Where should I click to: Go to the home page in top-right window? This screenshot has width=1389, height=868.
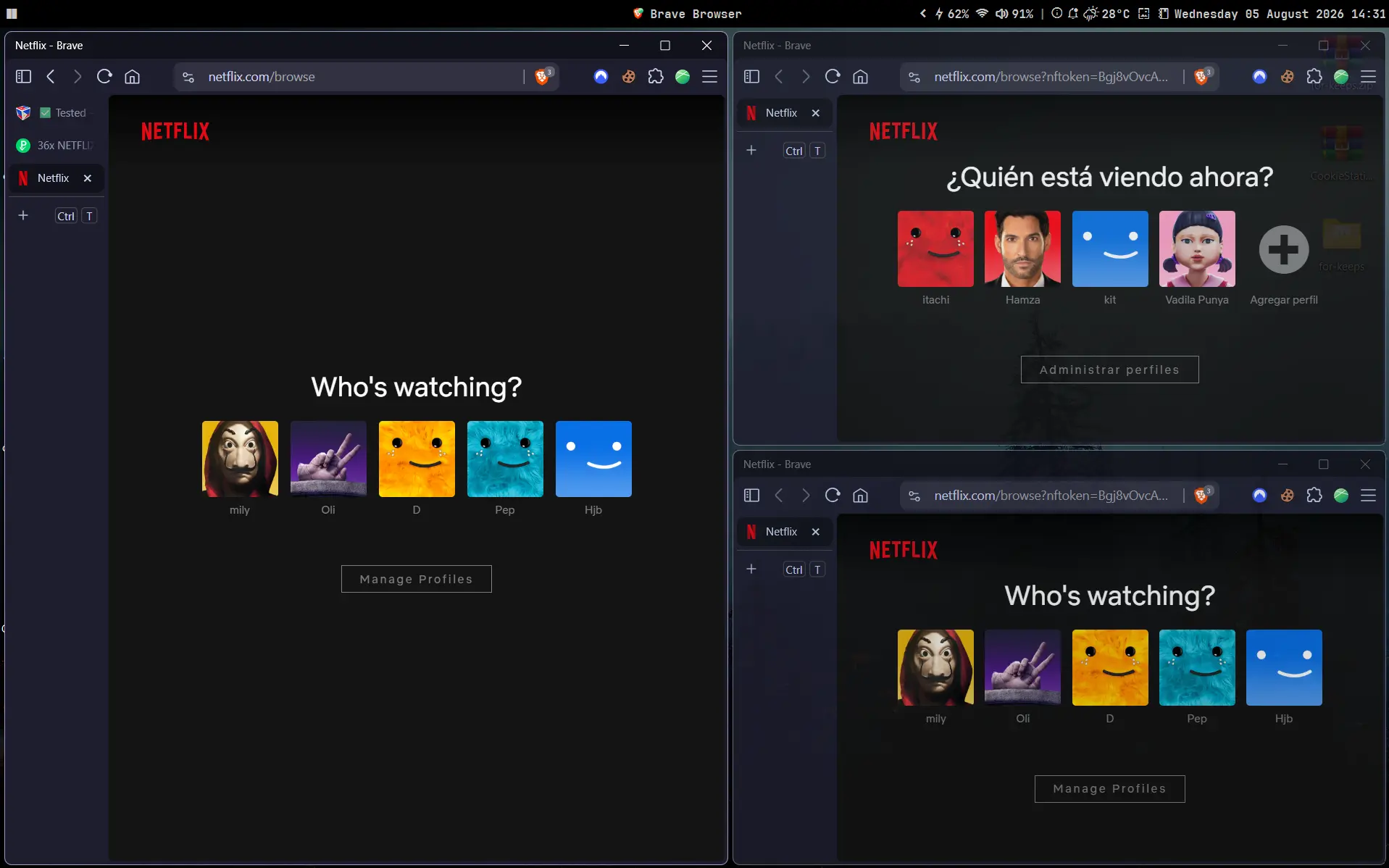click(x=860, y=77)
